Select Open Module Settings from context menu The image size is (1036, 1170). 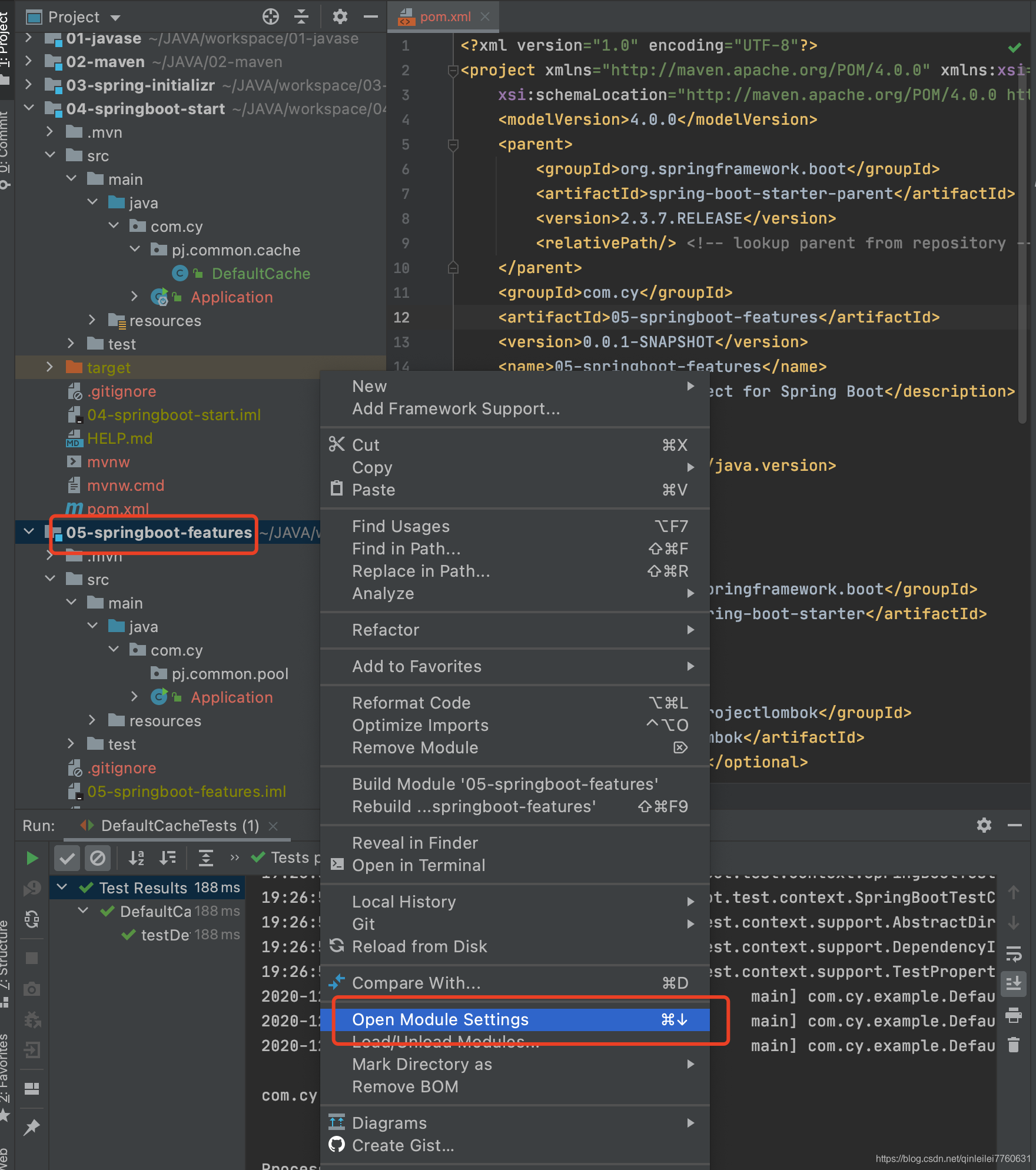pyautogui.click(x=440, y=1020)
